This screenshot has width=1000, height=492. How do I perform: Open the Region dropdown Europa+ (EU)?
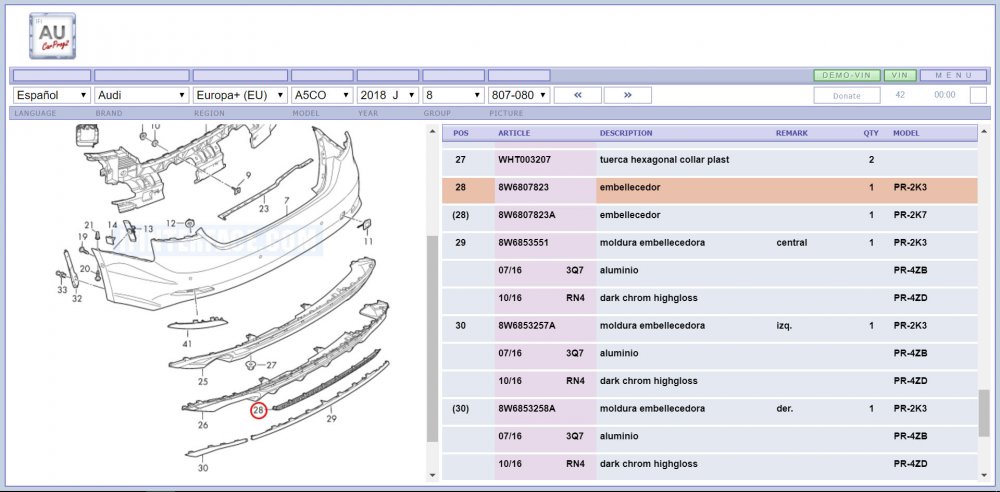tap(240, 95)
